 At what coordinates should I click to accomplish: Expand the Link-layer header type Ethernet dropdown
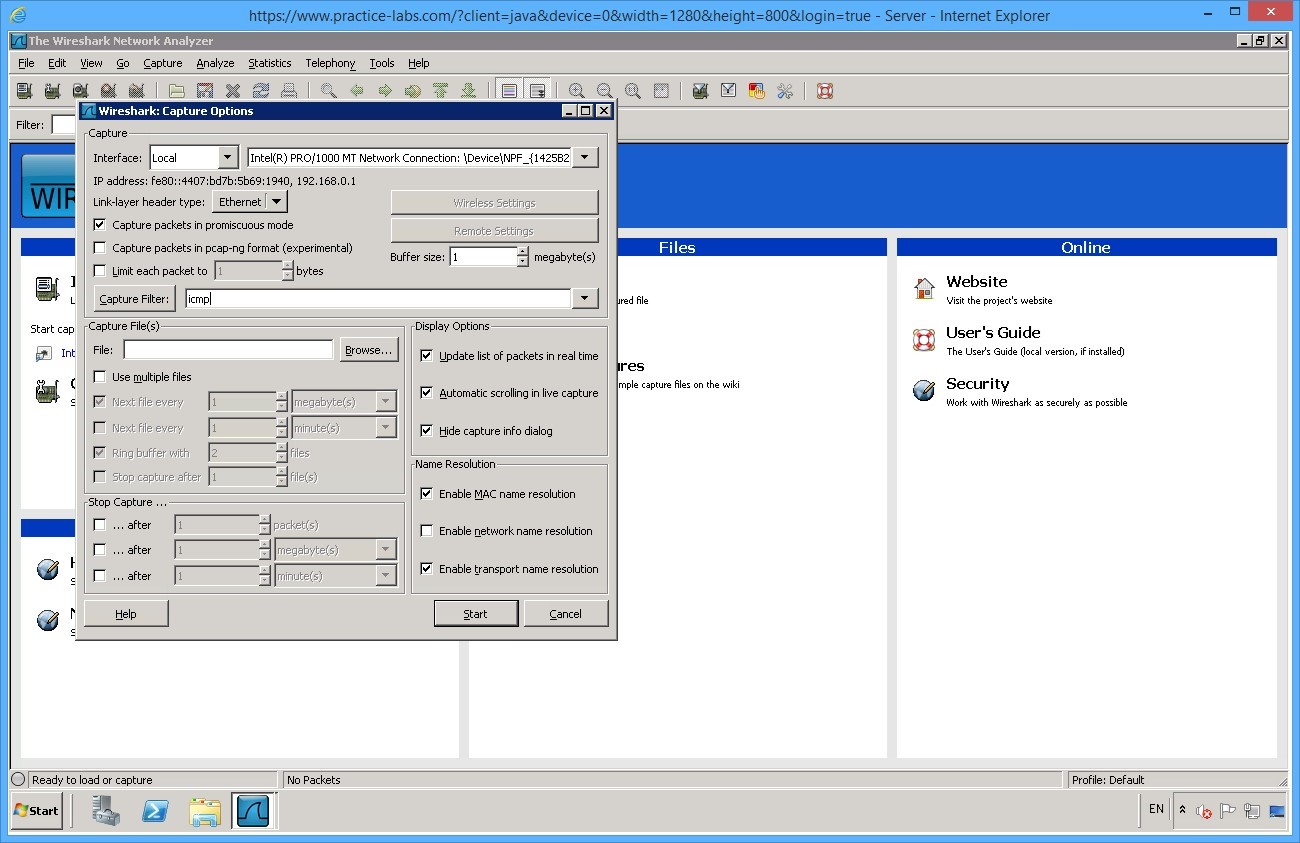tap(277, 202)
